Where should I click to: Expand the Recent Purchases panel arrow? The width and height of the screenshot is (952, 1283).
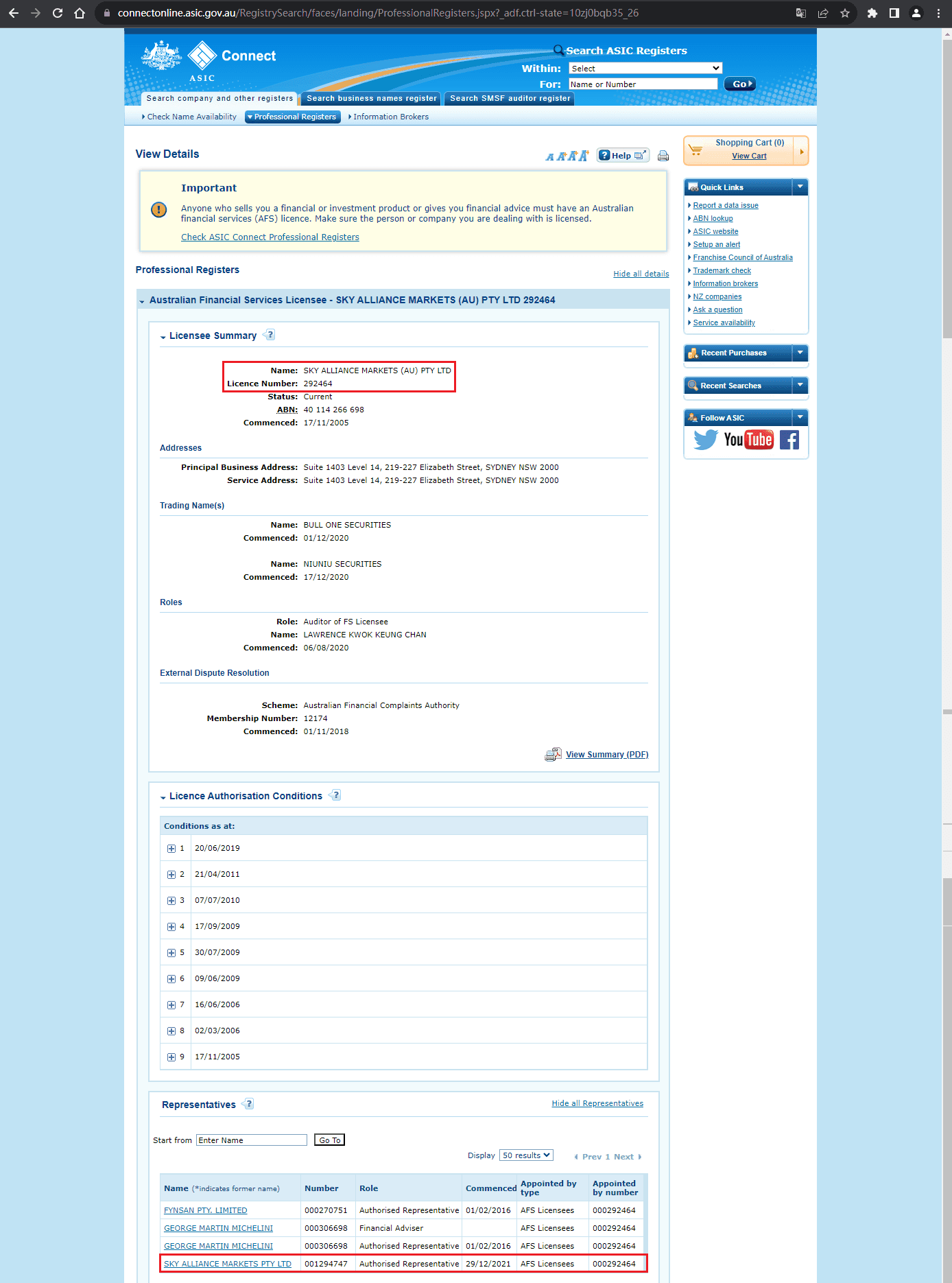point(800,353)
